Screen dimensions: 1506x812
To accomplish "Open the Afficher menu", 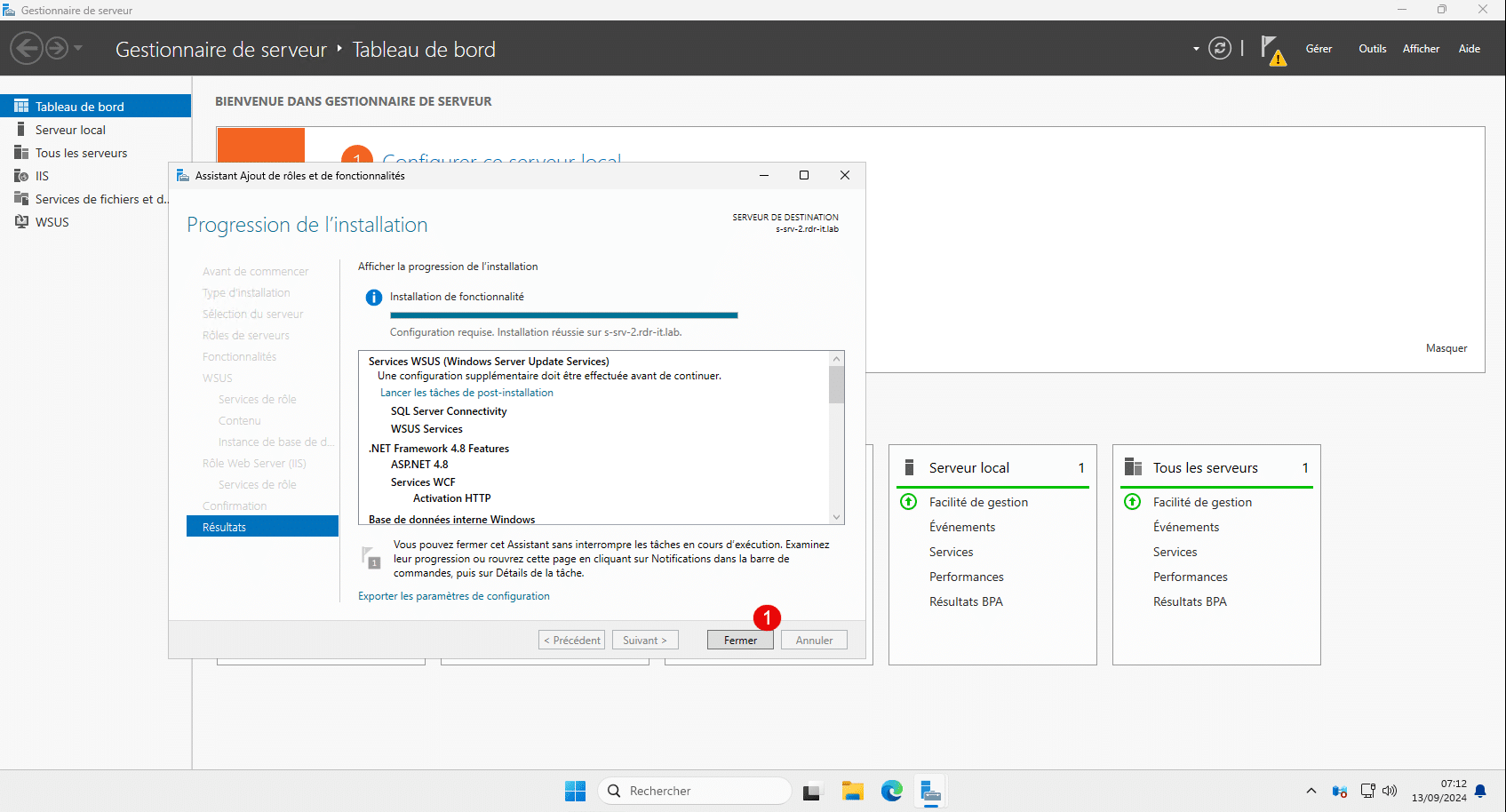I will click(x=1421, y=49).
